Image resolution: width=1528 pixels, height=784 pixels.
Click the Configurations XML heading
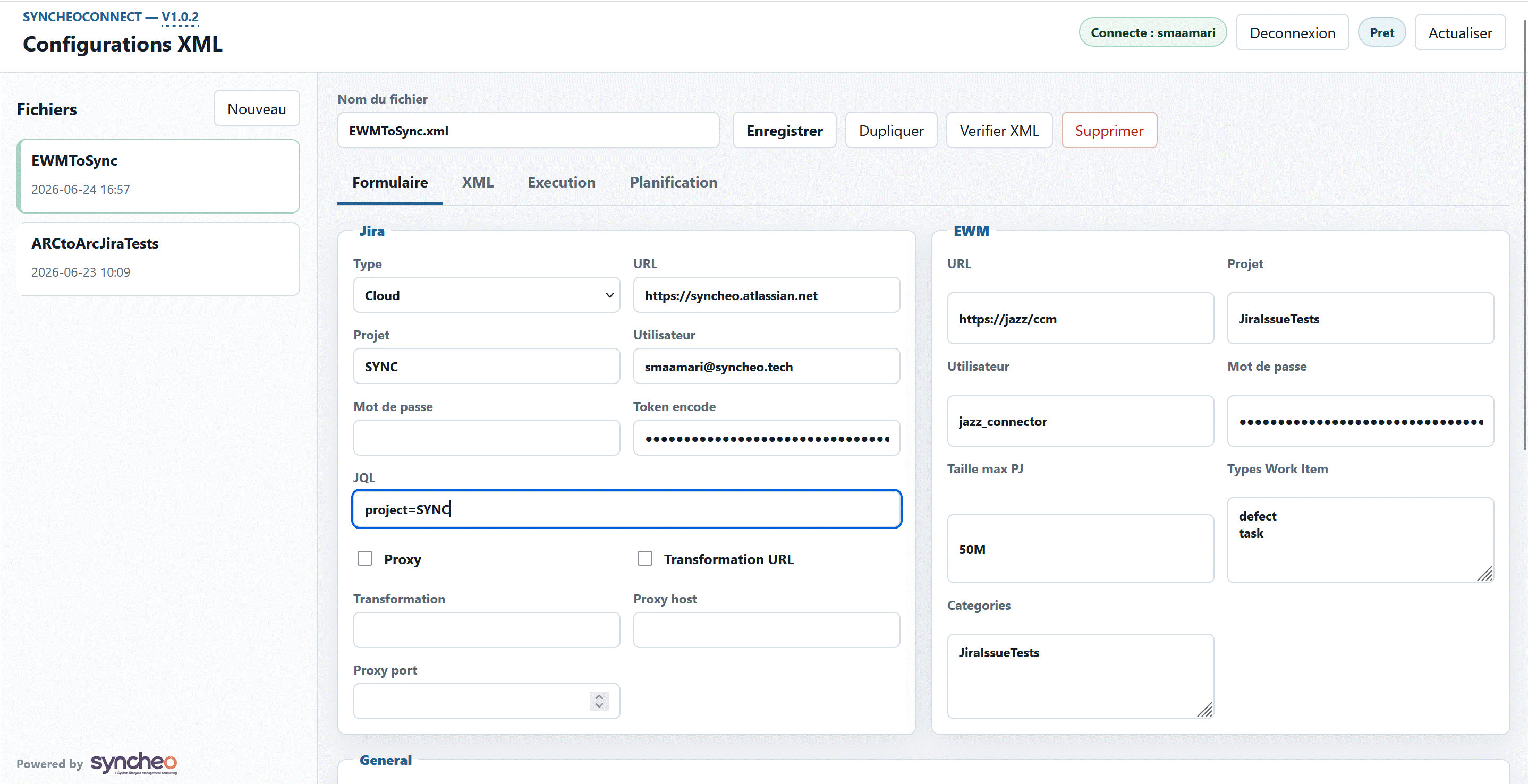click(x=123, y=44)
